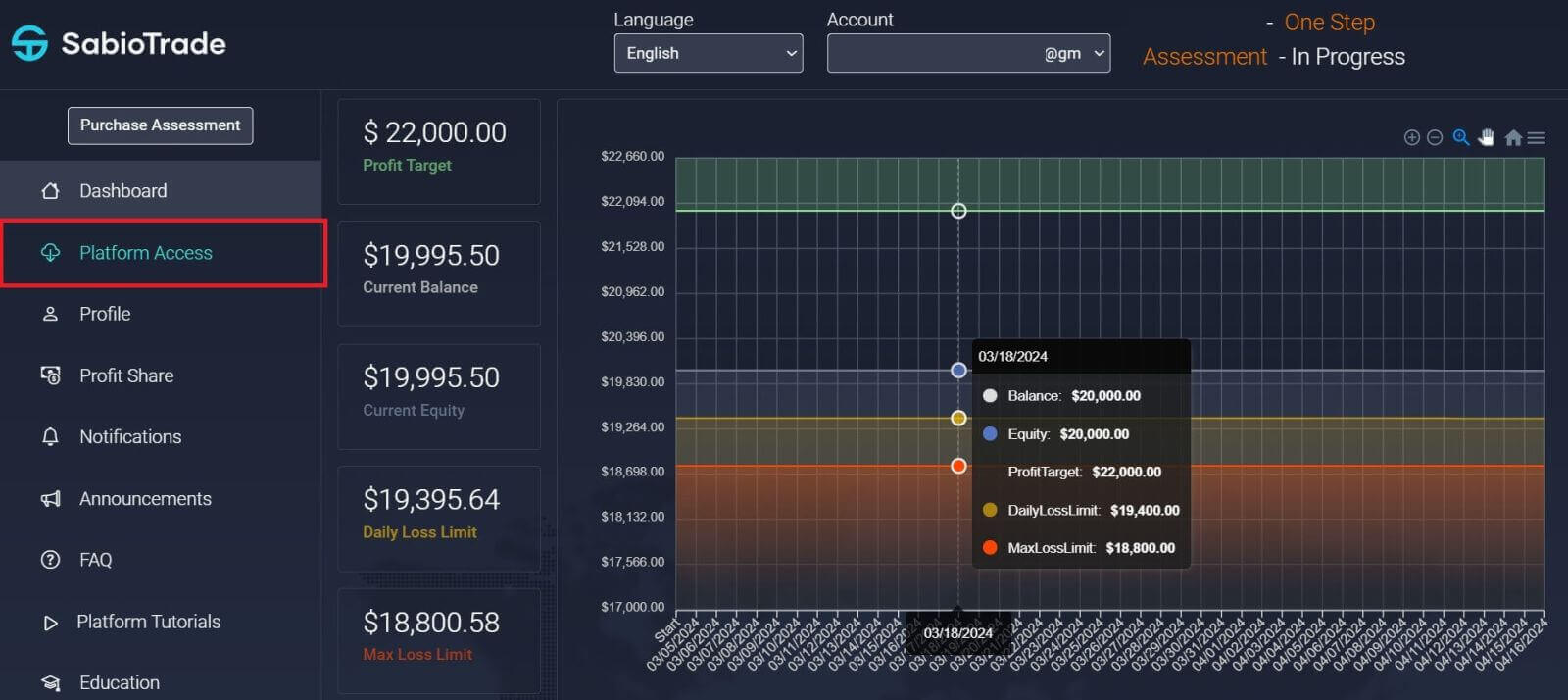The image size is (1568, 700).
Task: Click the zoom out chart icon
Action: click(1435, 138)
